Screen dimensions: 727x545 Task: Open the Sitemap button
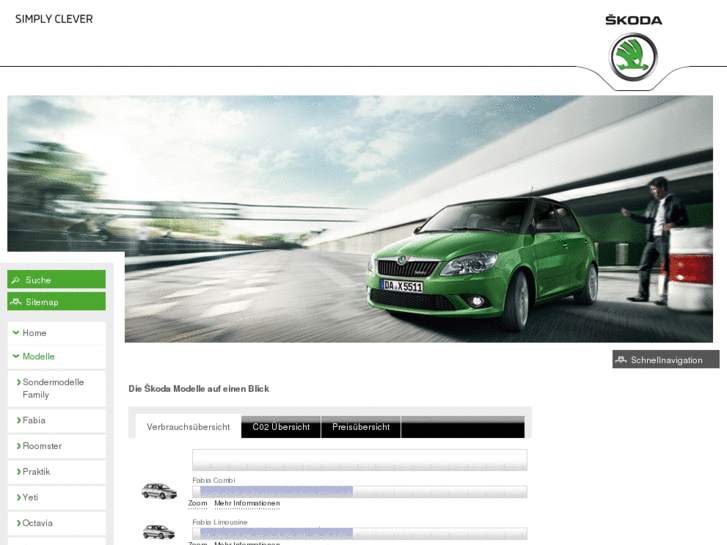pyautogui.click(x=57, y=301)
